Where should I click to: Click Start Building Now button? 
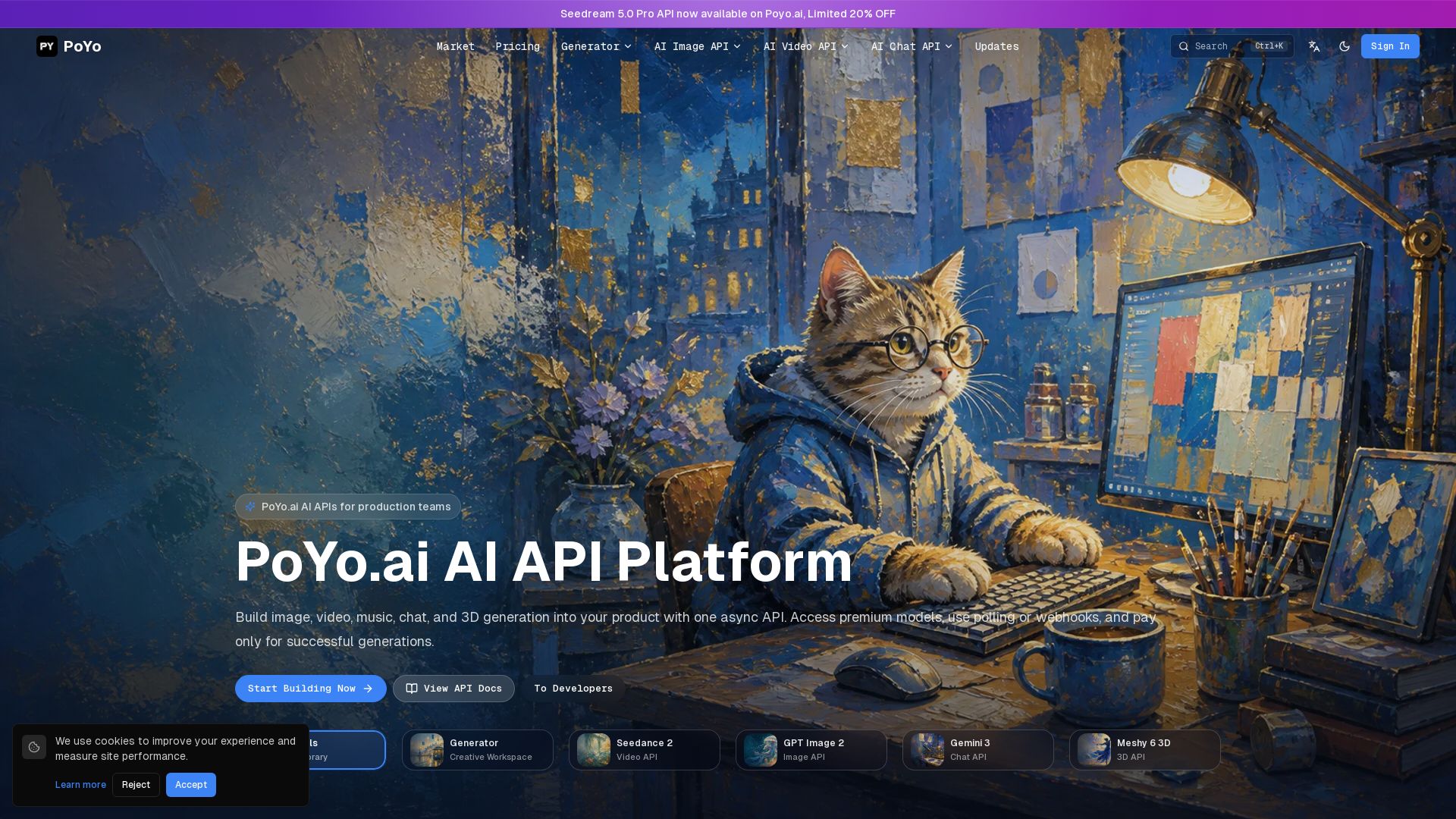(x=311, y=689)
